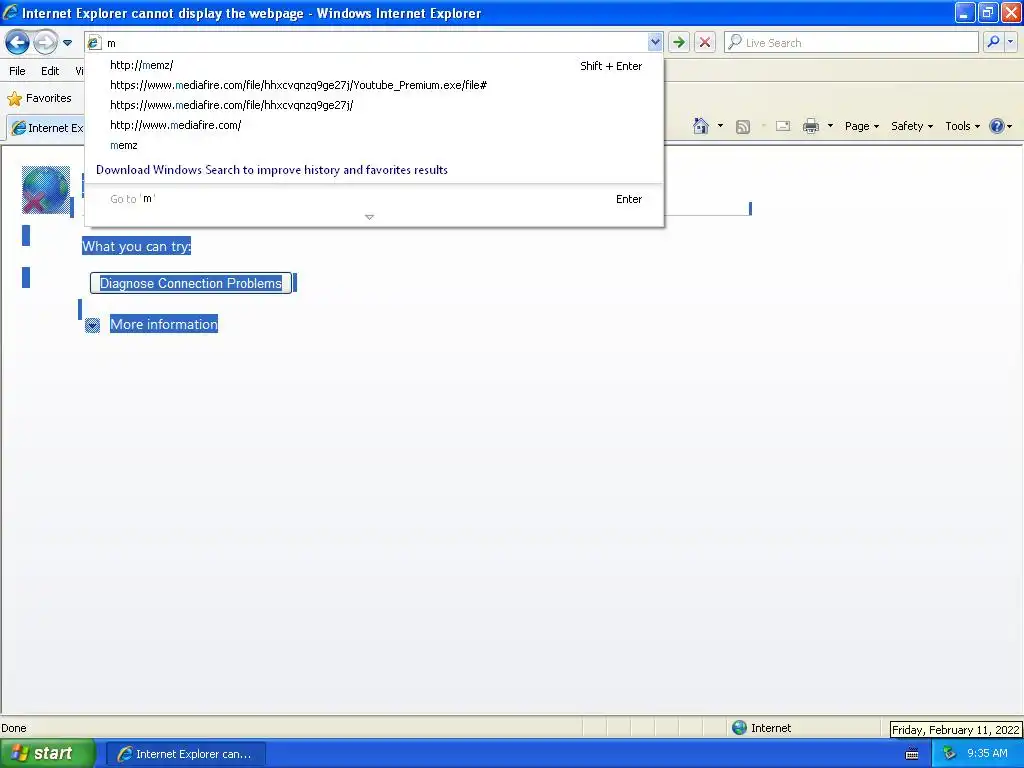Image resolution: width=1024 pixels, height=768 pixels.
Task: Open the search provider dropdown arrow
Action: pyautogui.click(x=1010, y=42)
